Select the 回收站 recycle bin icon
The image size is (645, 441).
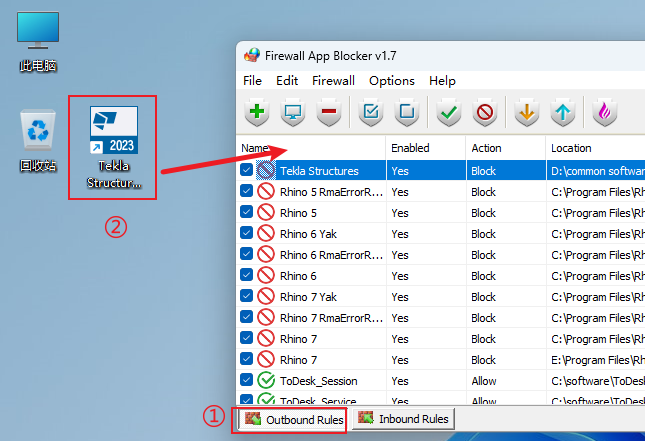pos(38,141)
